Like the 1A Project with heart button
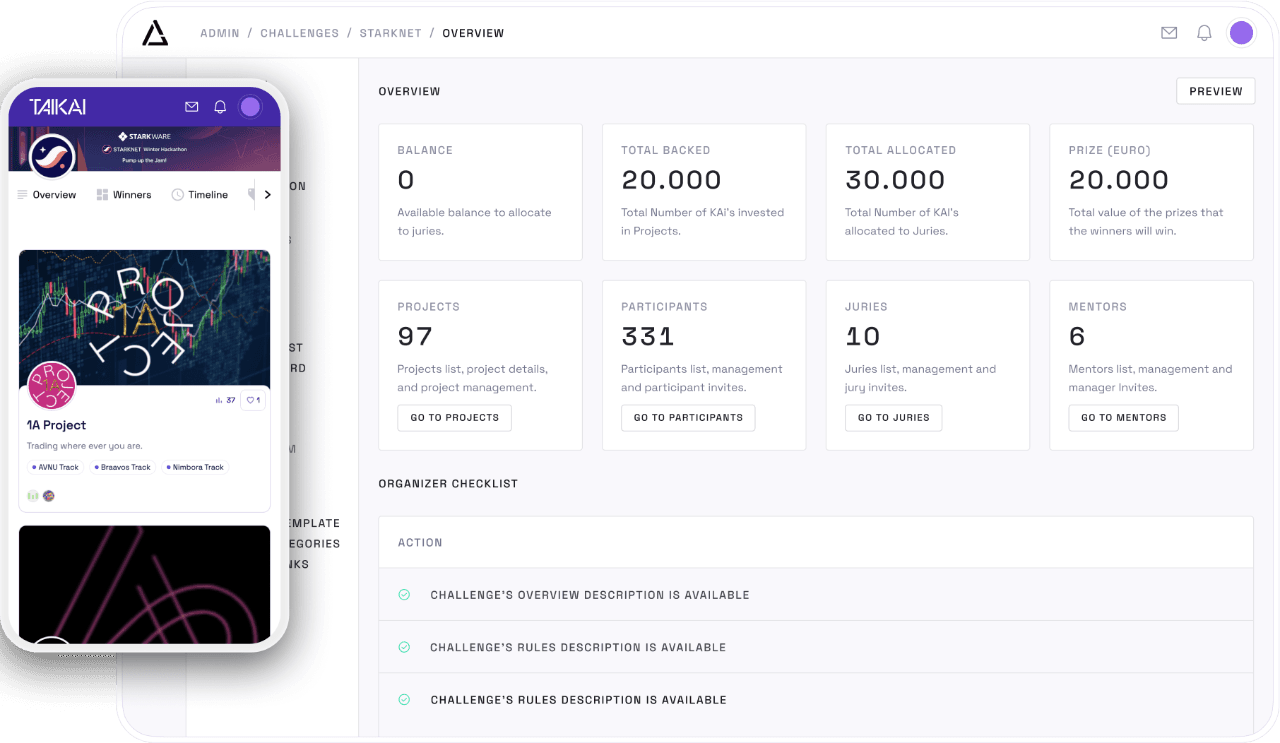Screen dimensions: 1280x743 253,400
